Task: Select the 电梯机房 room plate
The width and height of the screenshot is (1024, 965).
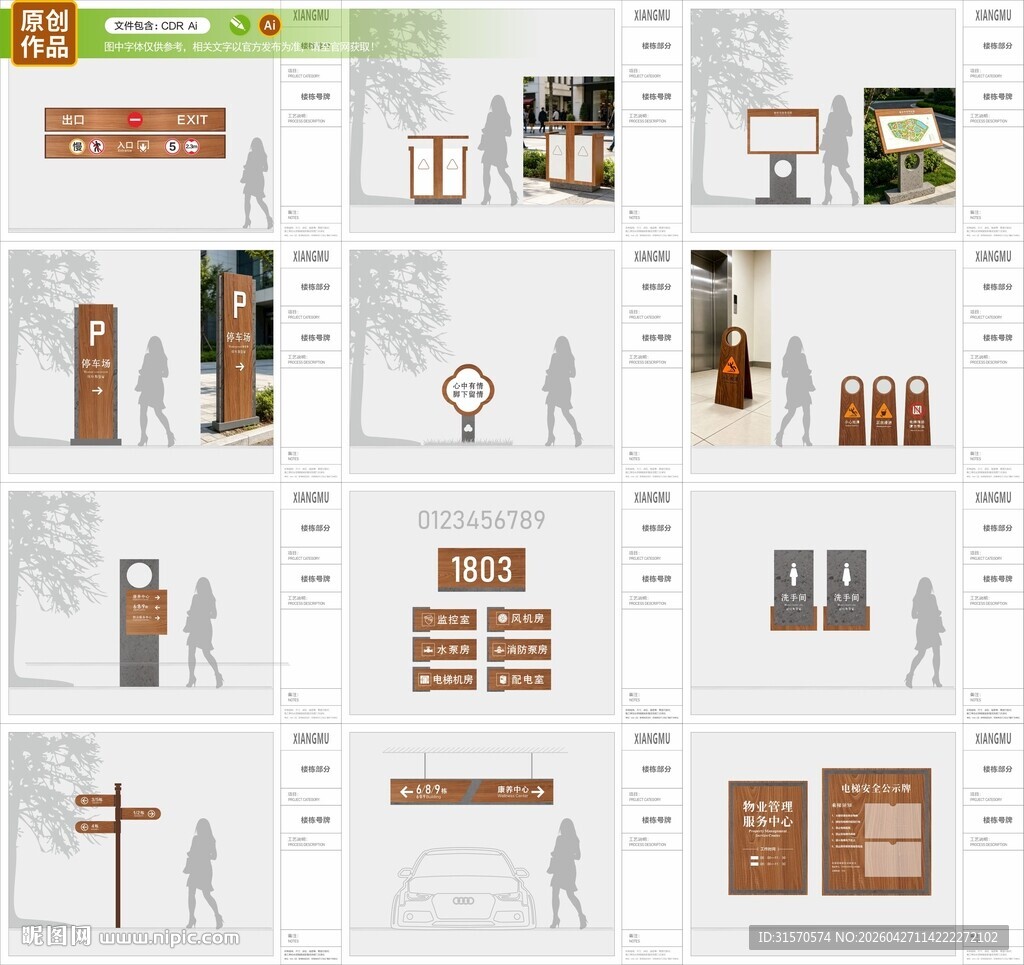Action: click(x=445, y=680)
